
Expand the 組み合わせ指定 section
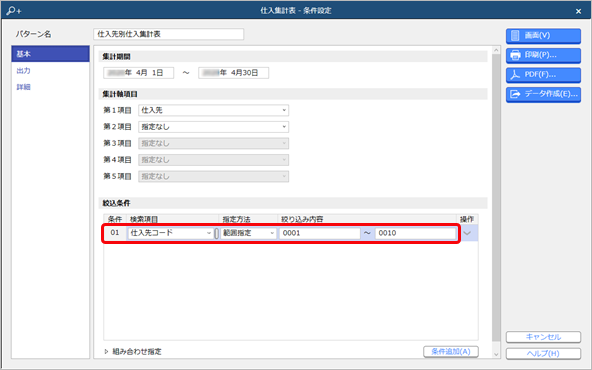133,352
